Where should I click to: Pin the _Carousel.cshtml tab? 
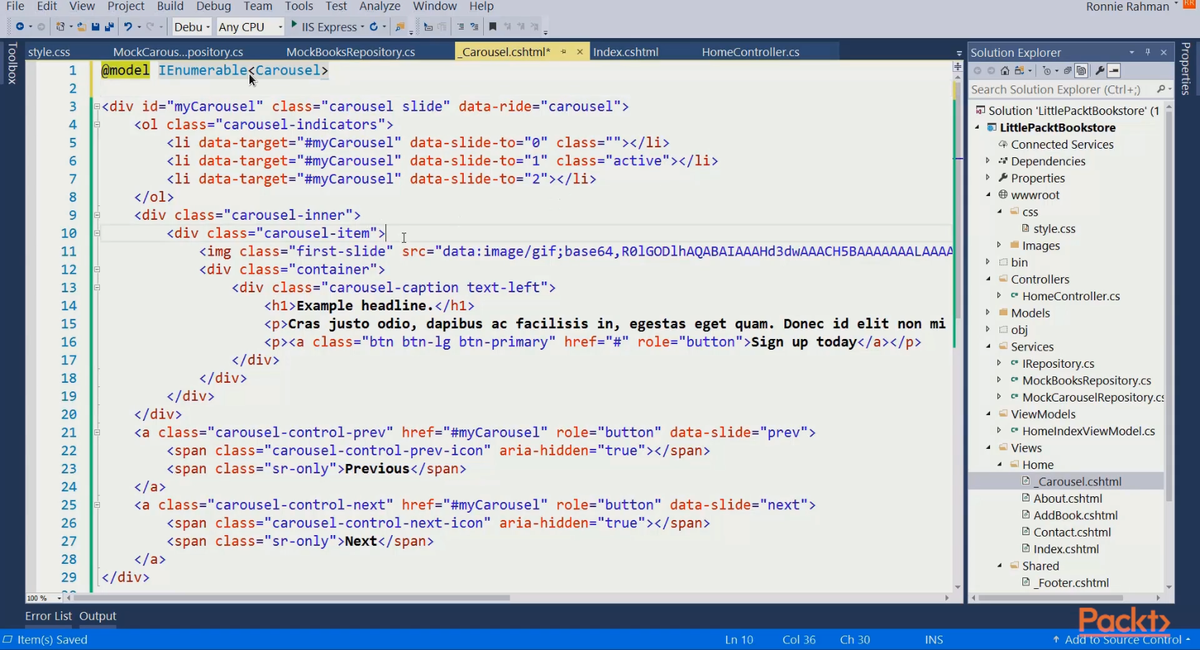(x=563, y=52)
